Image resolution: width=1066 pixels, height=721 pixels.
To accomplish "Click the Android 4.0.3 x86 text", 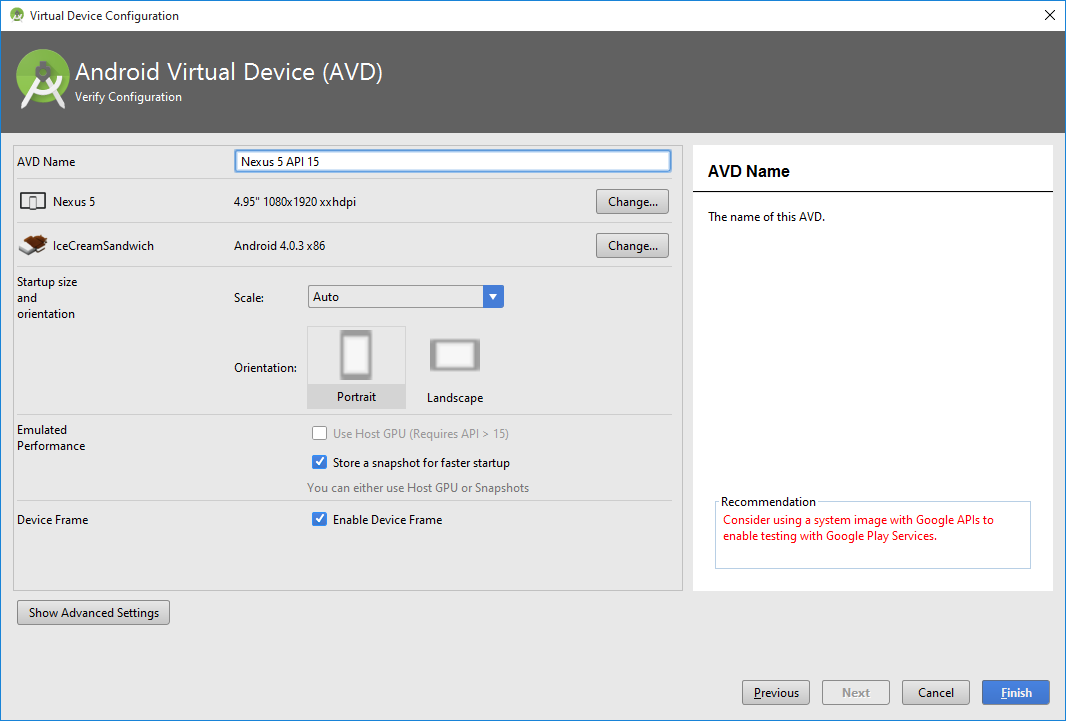I will (x=279, y=246).
